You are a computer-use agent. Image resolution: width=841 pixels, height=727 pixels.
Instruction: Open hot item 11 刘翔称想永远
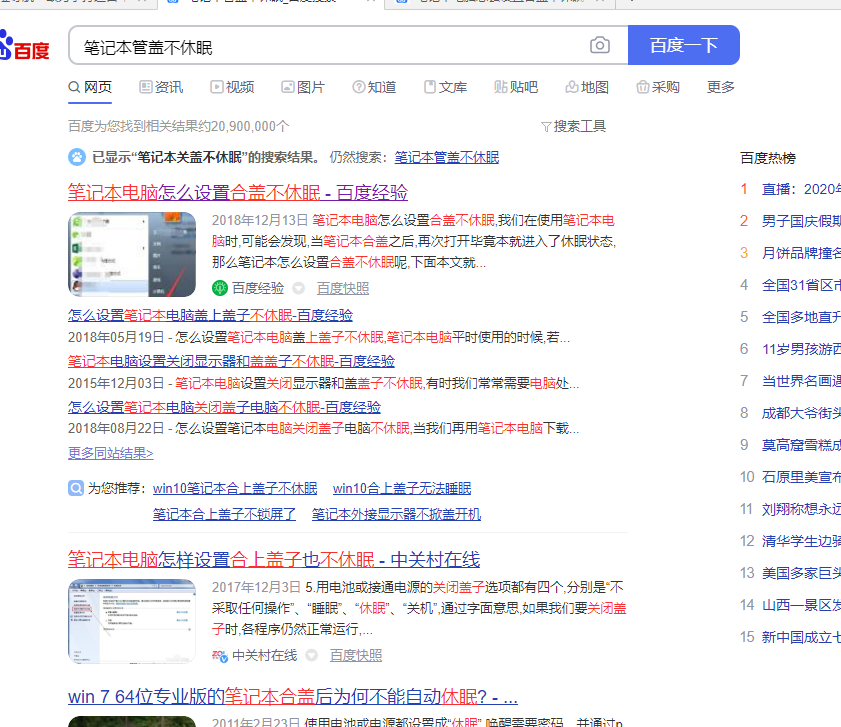801,509
